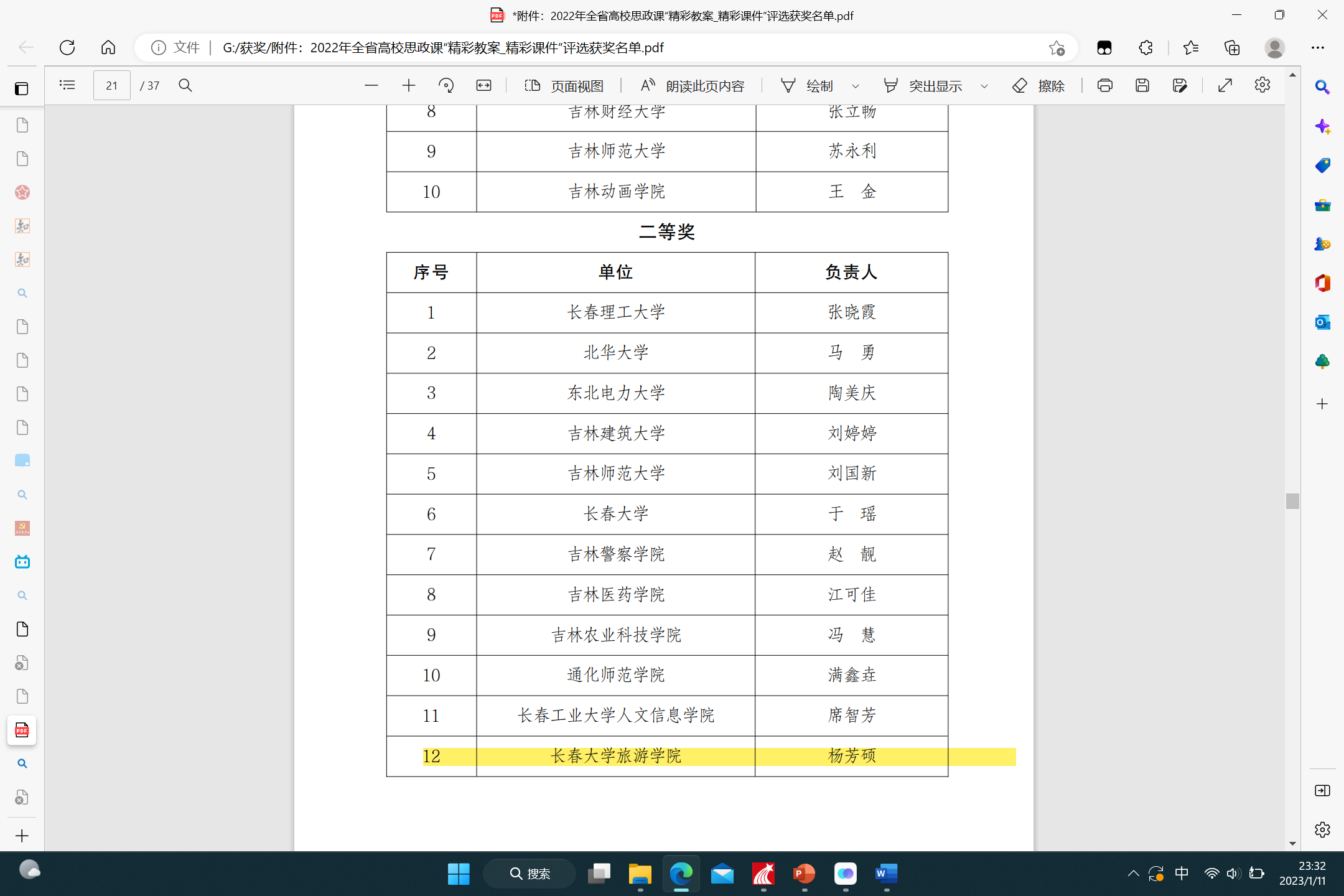Zoom in on the document
This screenshot has height=896, width=1344.
point(409,85)
